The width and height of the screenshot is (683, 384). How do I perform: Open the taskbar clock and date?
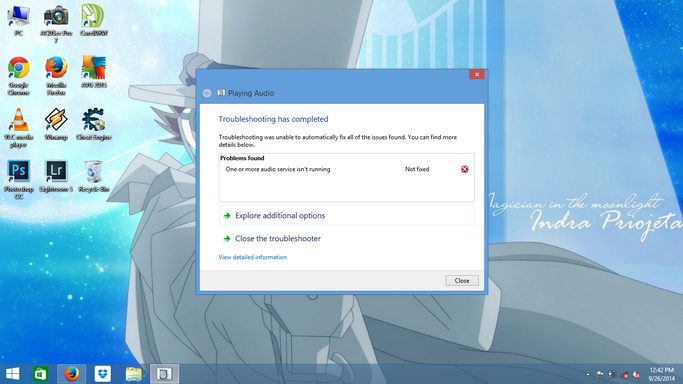click(661, 374)
